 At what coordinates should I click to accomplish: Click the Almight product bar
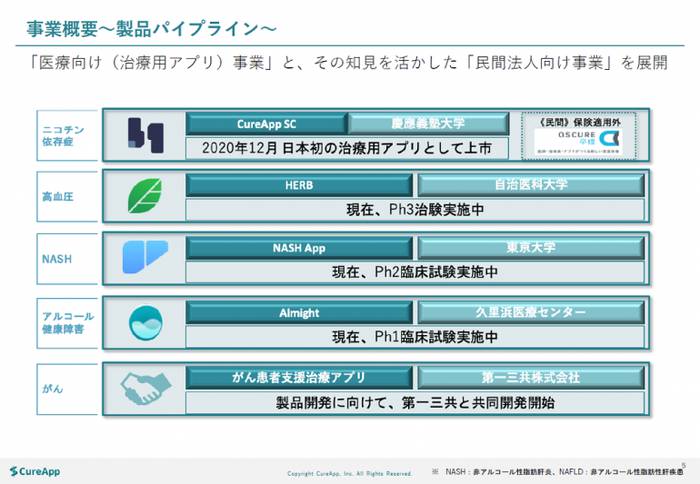[299, 313]
